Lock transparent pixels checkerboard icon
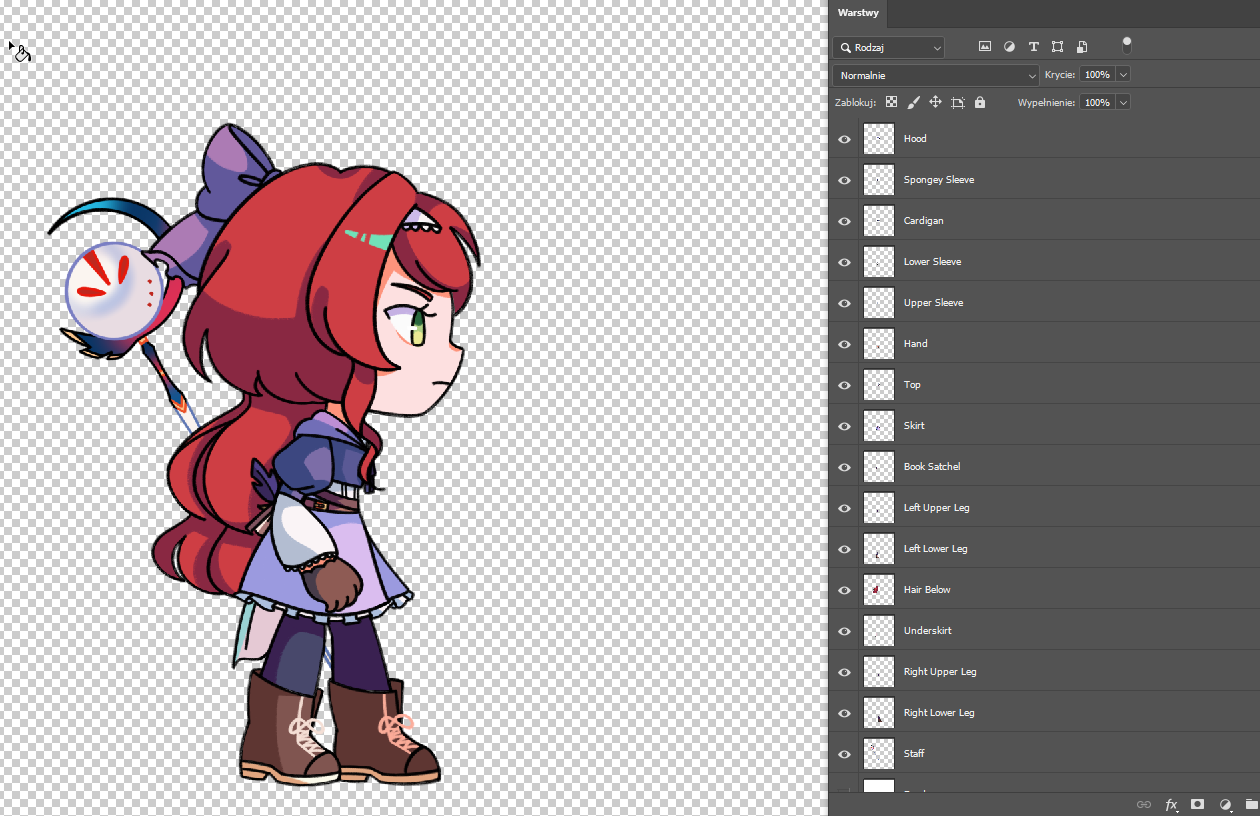 891,102
